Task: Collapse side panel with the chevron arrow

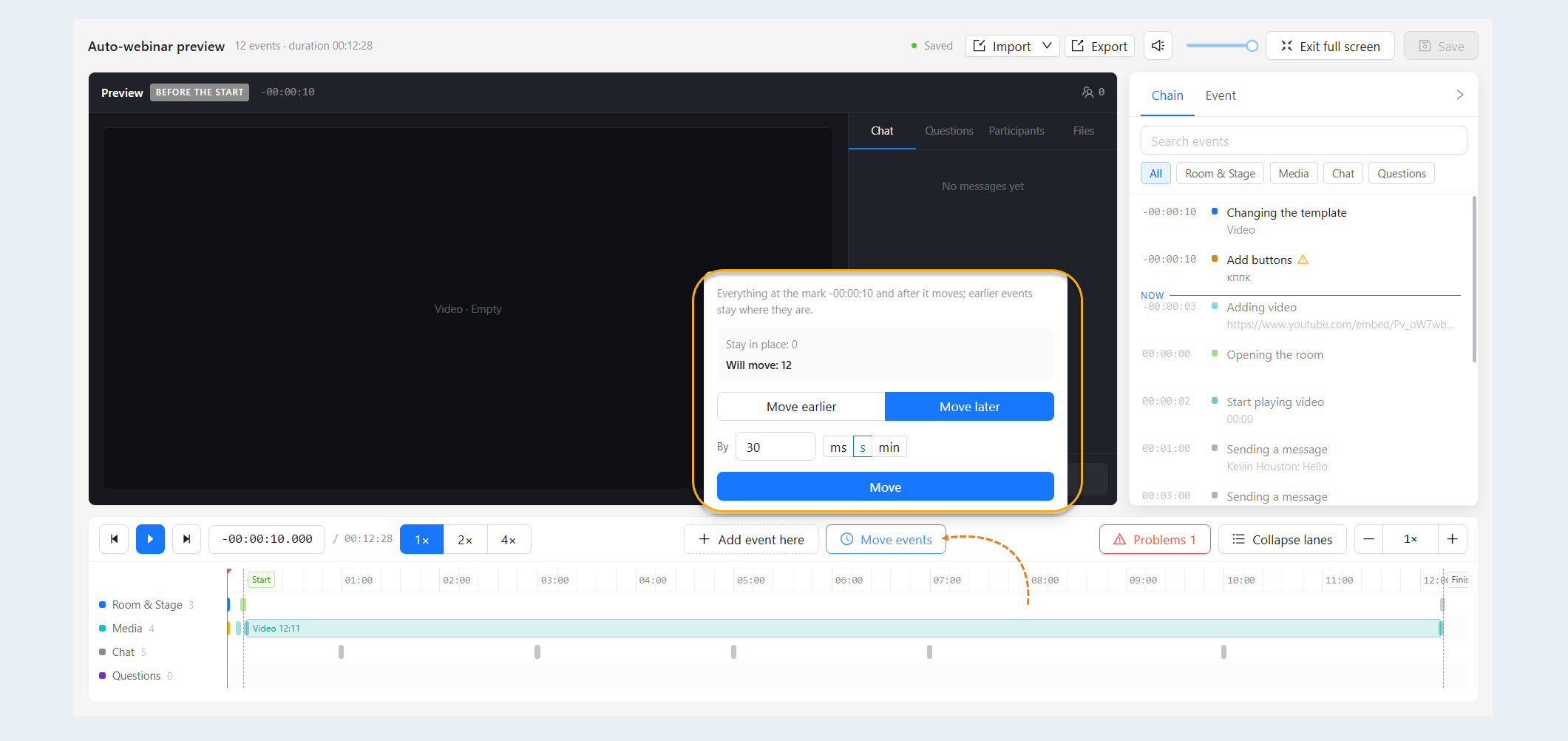Action: [x=1460, y=95]
